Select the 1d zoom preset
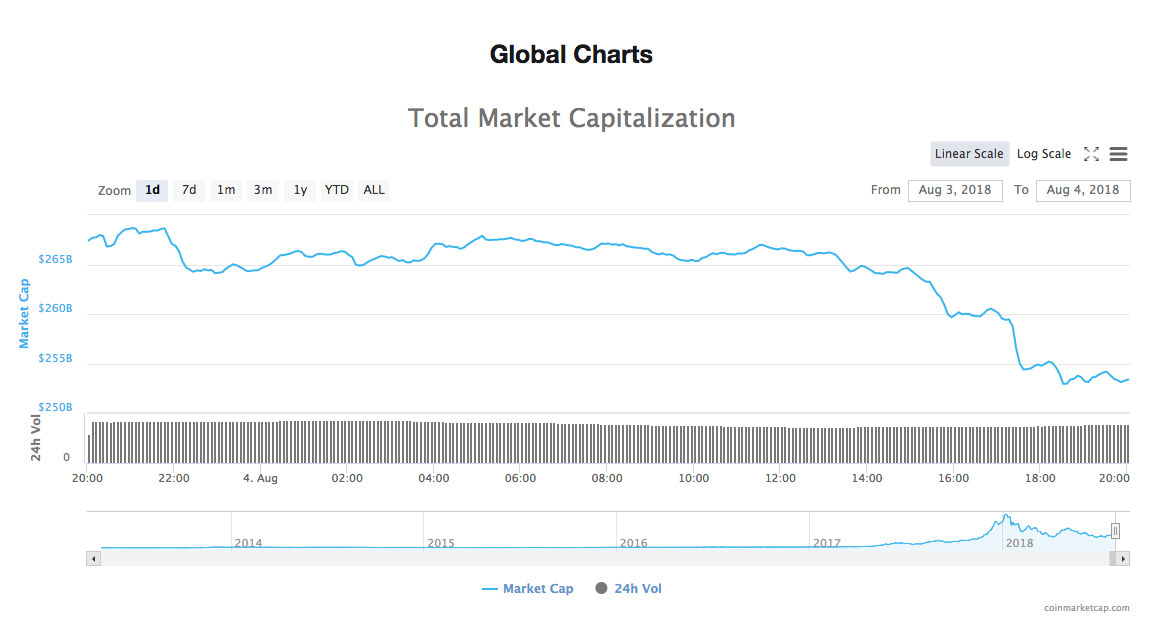Viewport: 1156px width, 622px height. (151, 190)
